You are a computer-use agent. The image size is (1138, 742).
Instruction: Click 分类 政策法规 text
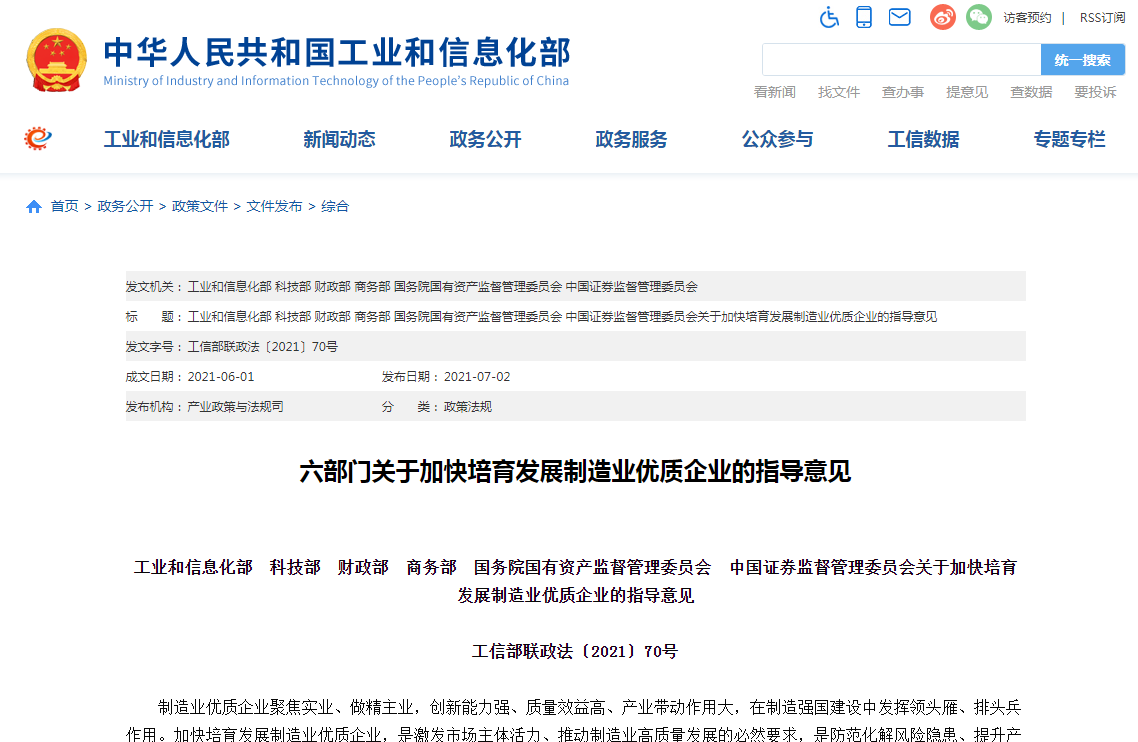pyautogui.click(x=437, y=407)
